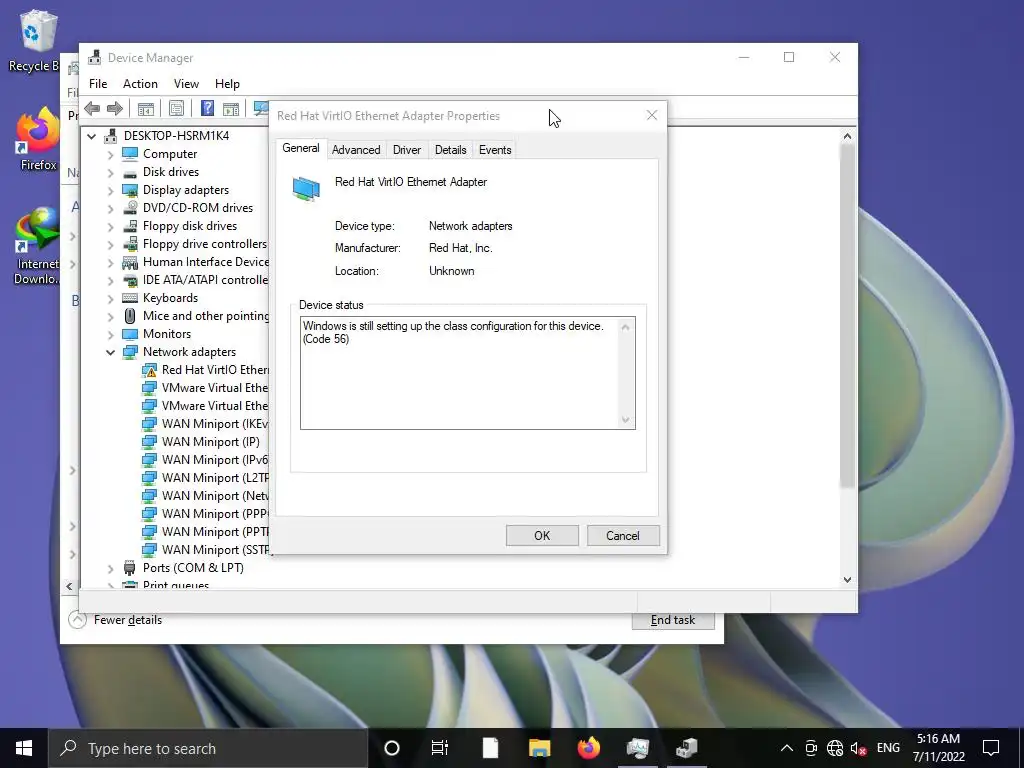Open File Explorer from the taskbar
The height and width of the screenshot is (768, 1024).
539,748
